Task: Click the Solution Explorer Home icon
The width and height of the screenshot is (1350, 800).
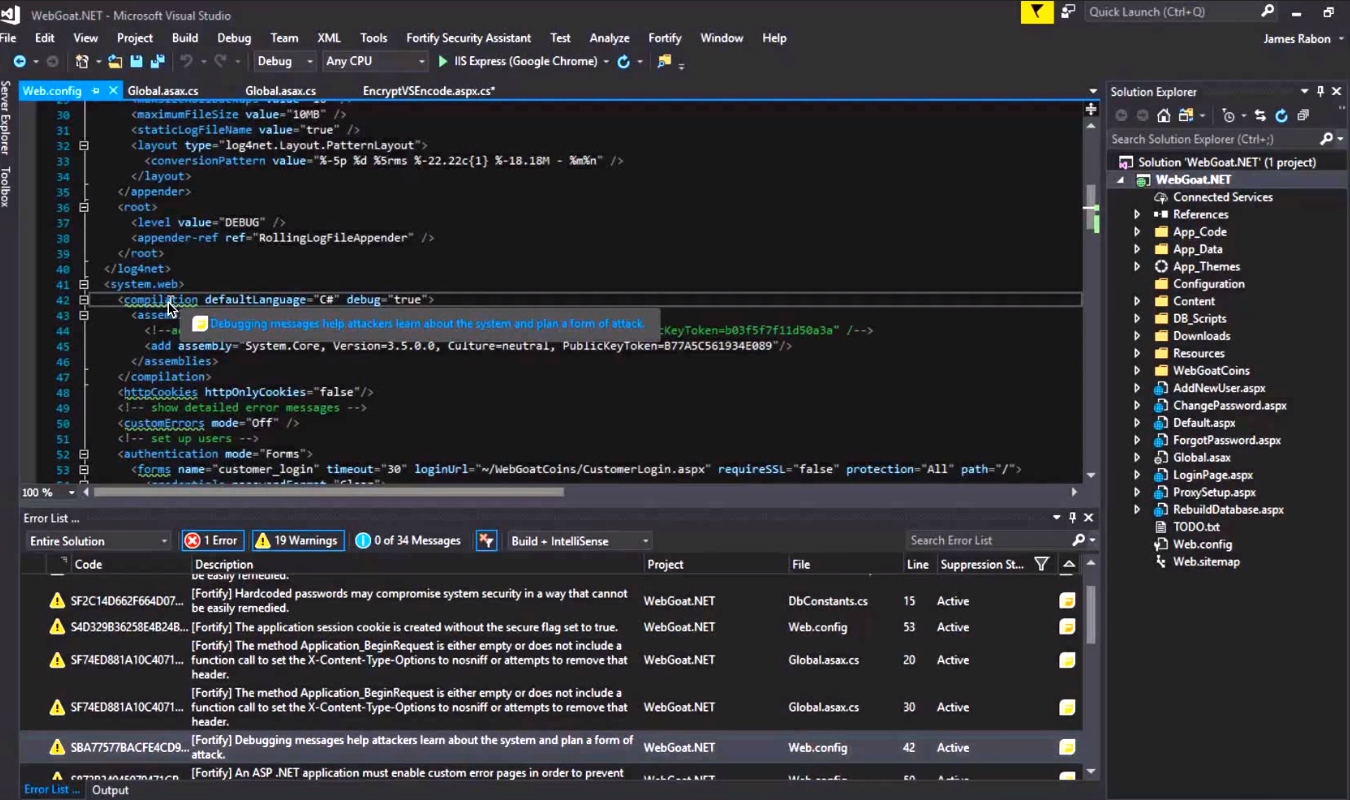Action: [1163, 116]
